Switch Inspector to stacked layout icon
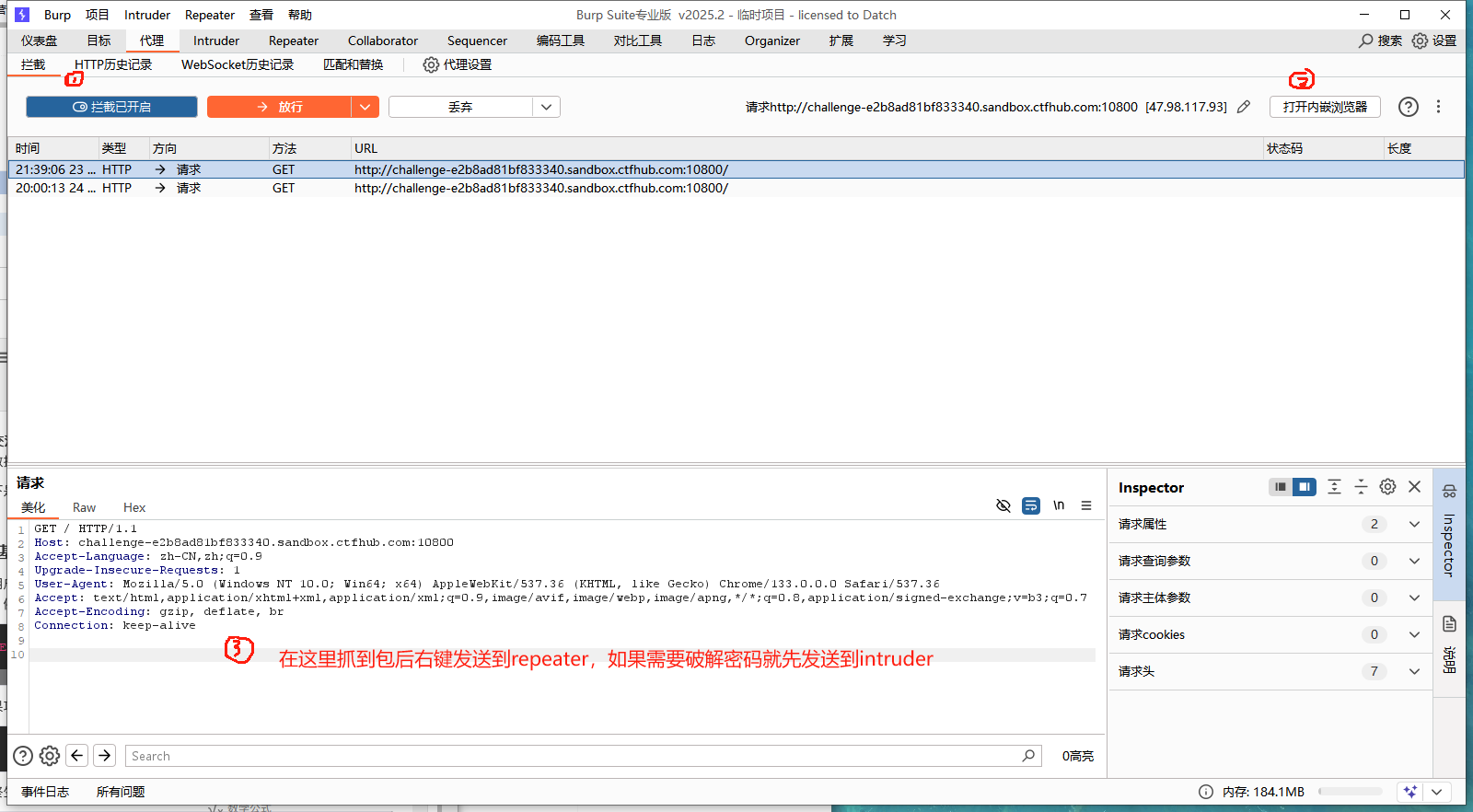 tap(1280, 487)
